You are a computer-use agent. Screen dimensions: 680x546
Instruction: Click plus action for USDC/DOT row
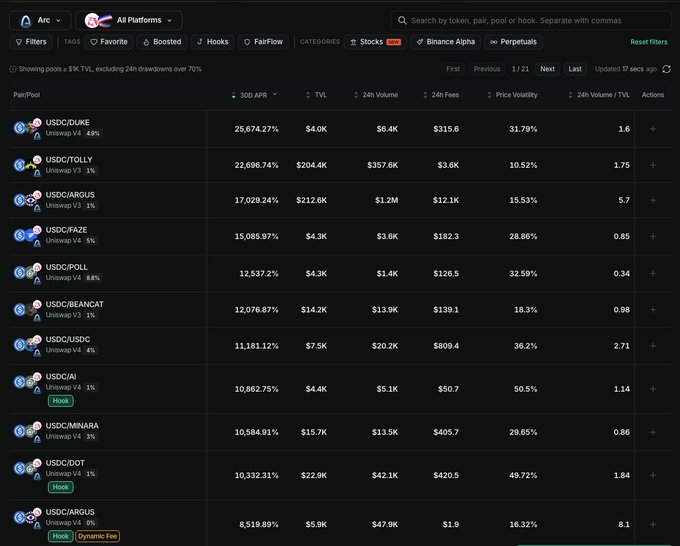pos(653,476)
